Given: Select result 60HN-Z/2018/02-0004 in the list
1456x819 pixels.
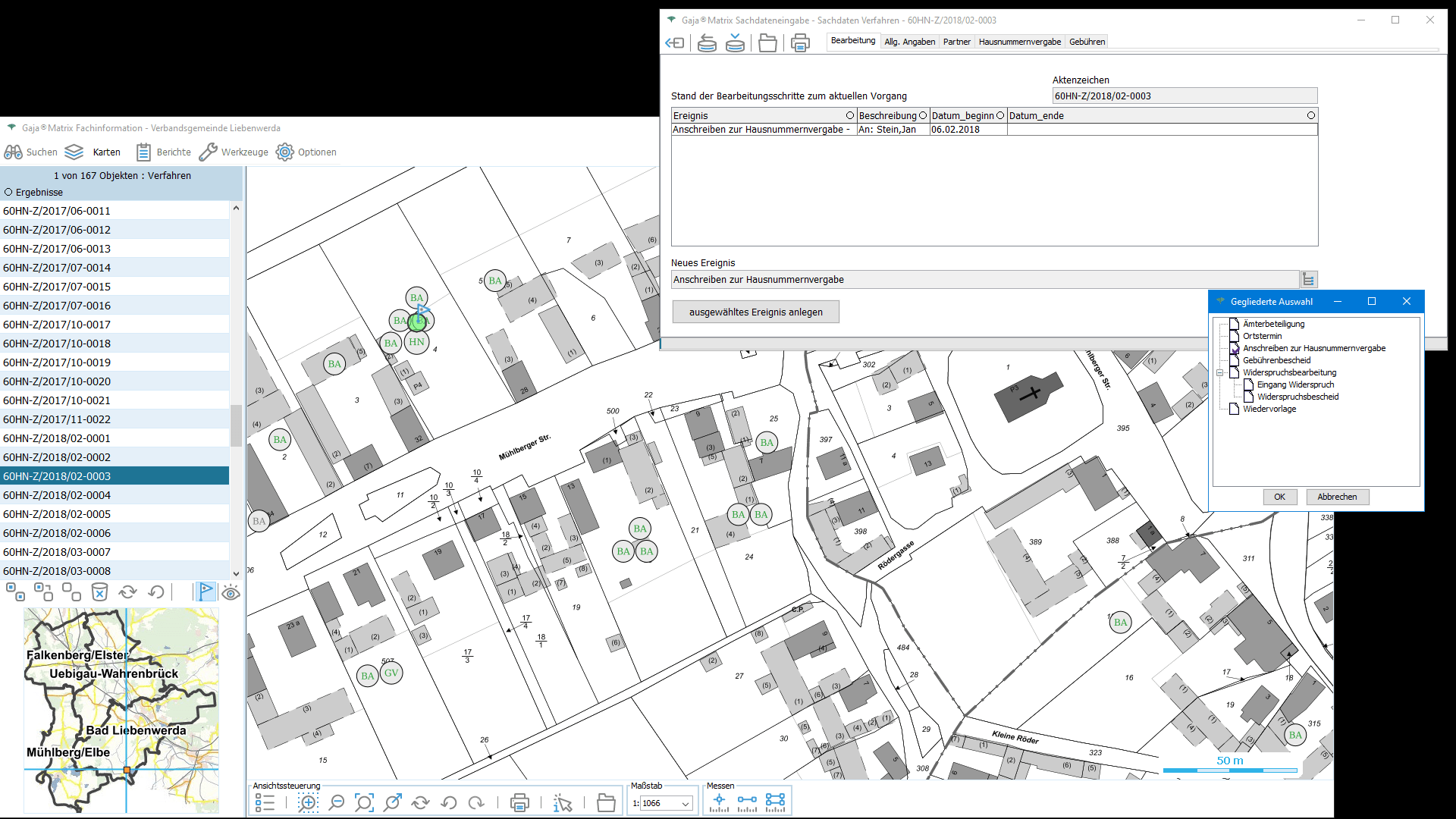Looking at the screenshot, I should point(57,495).
